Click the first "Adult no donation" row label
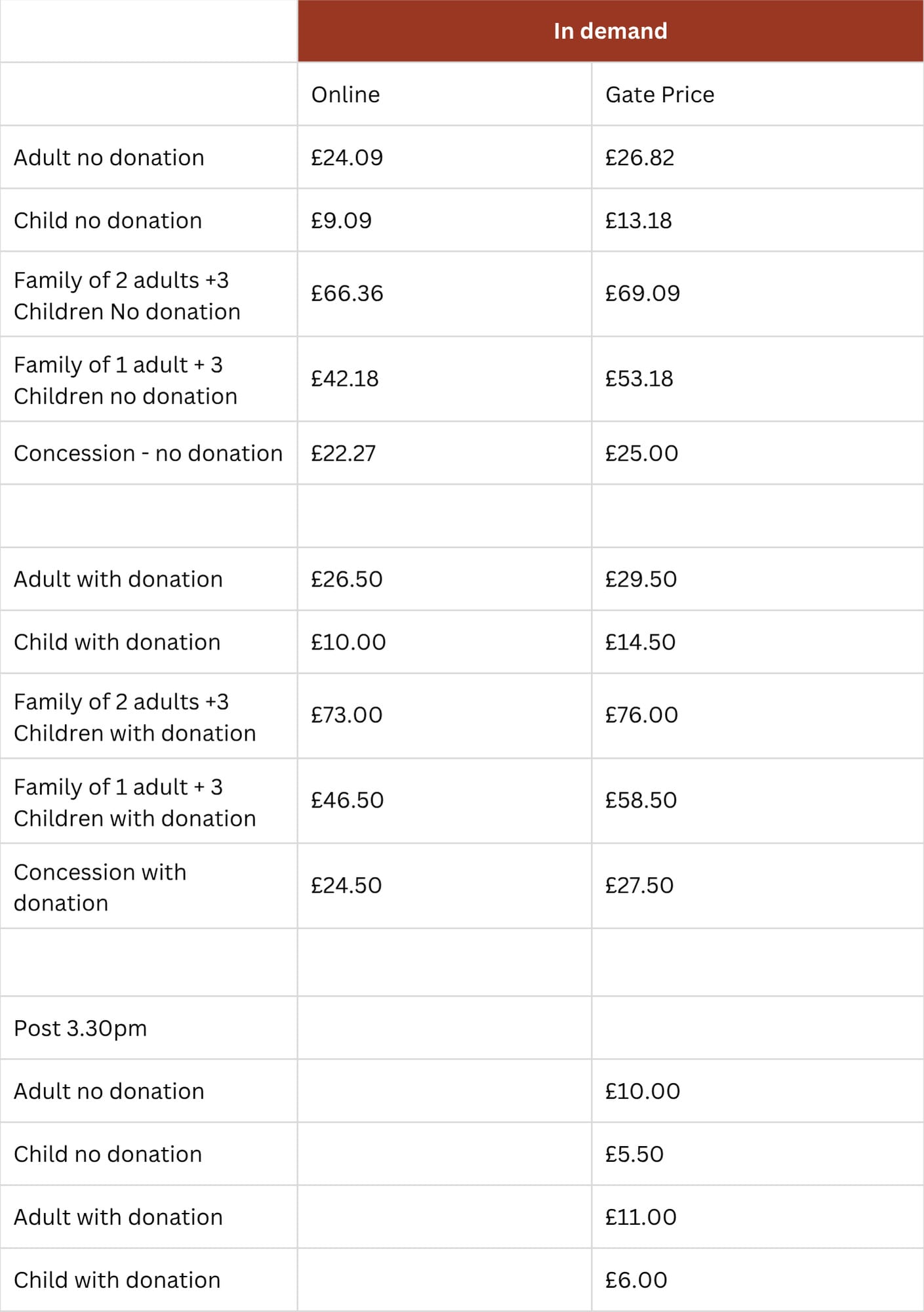Viewport: 924px width, 1312px height. click(x=109, y=157)
